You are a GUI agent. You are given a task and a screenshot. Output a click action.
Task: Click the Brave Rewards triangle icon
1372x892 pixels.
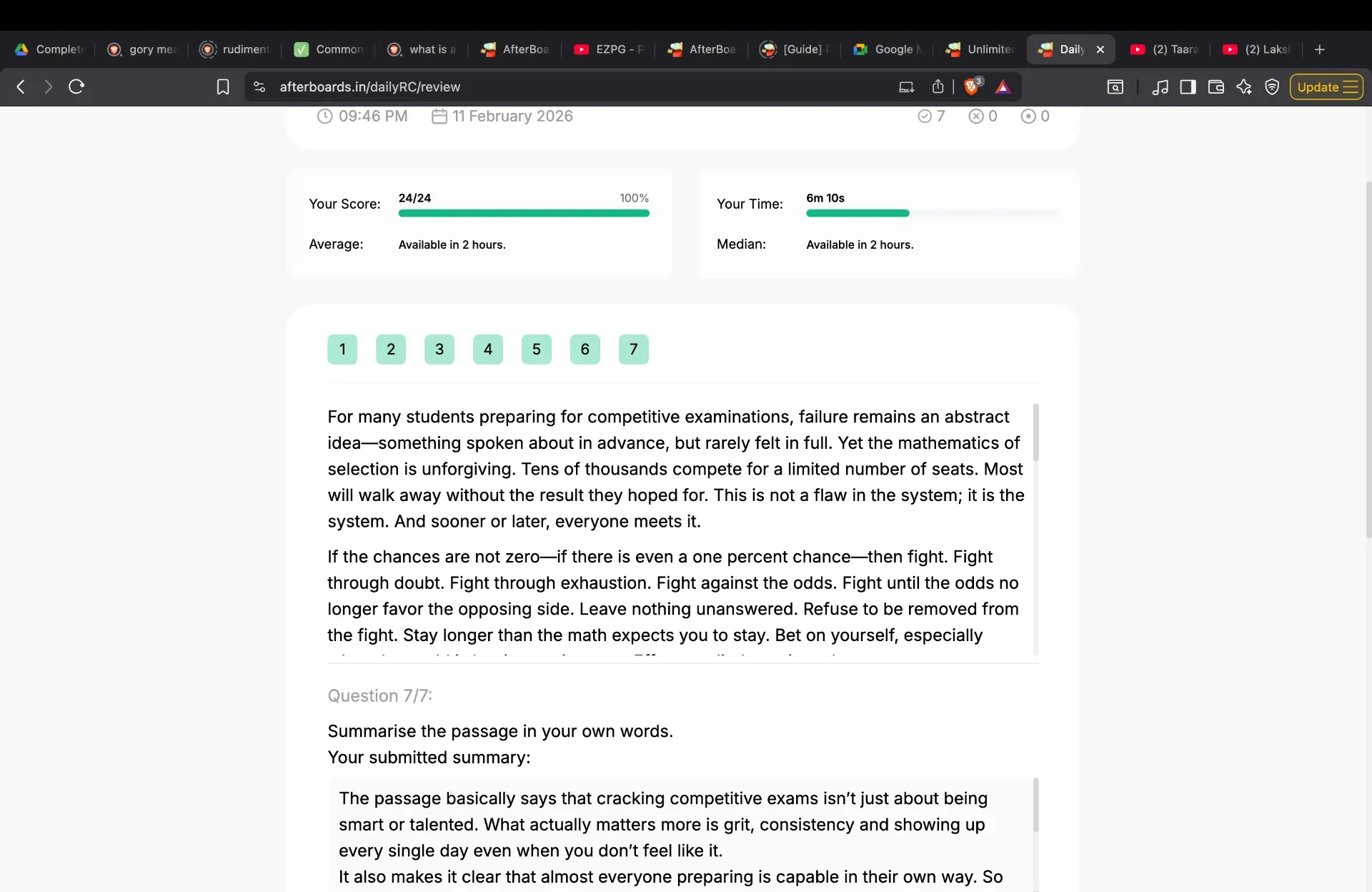(1003, 87)
